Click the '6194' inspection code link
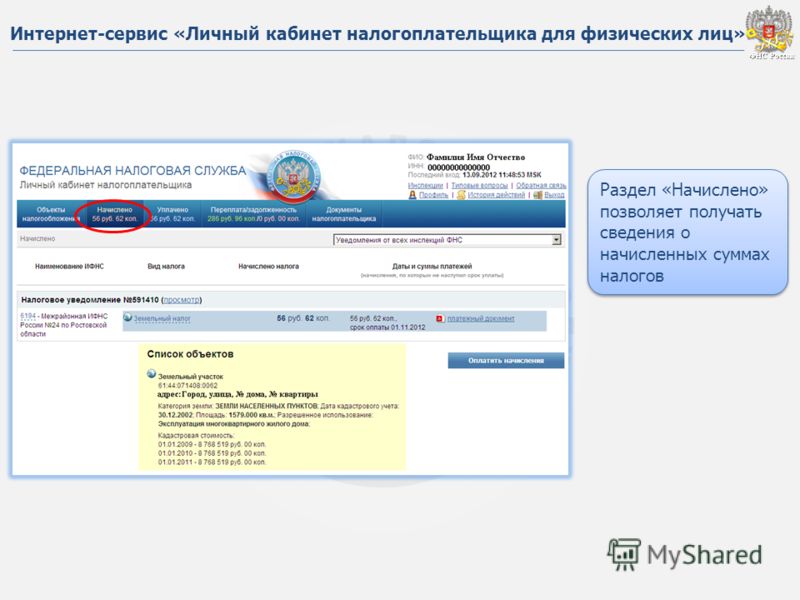 coord(28,316)
